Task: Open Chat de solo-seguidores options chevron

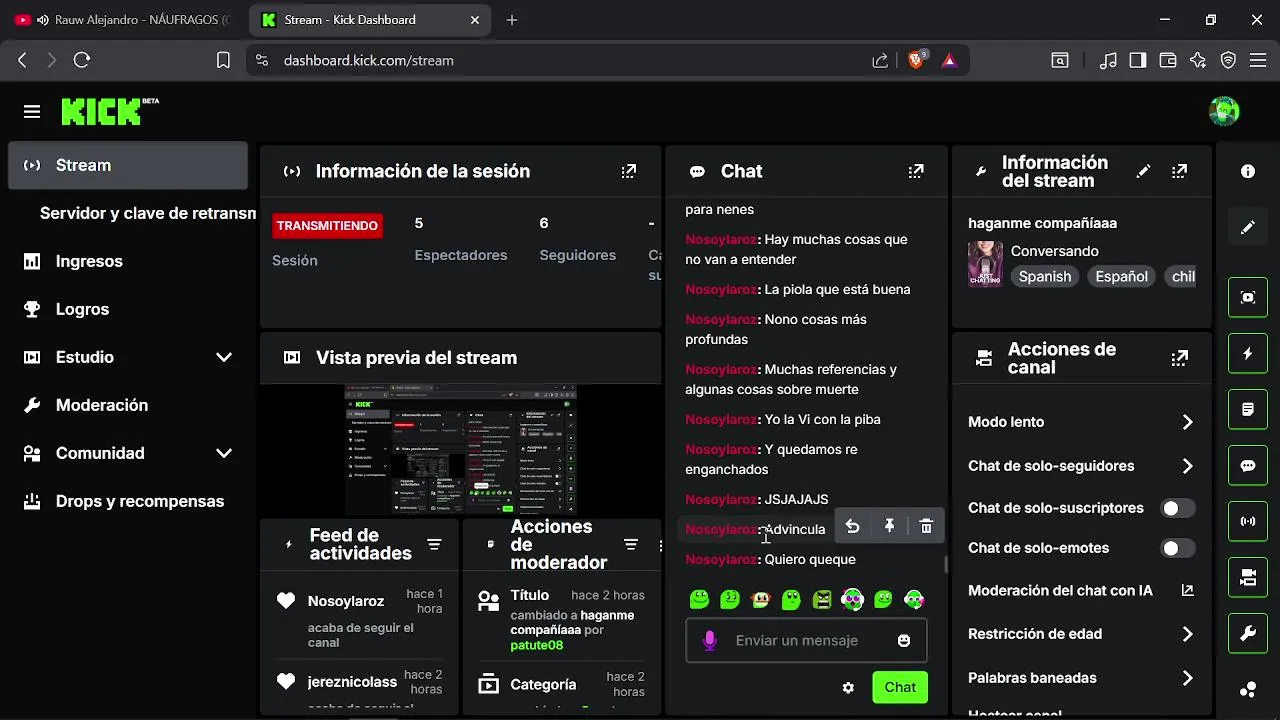Action: click(x=1188, y=466)
